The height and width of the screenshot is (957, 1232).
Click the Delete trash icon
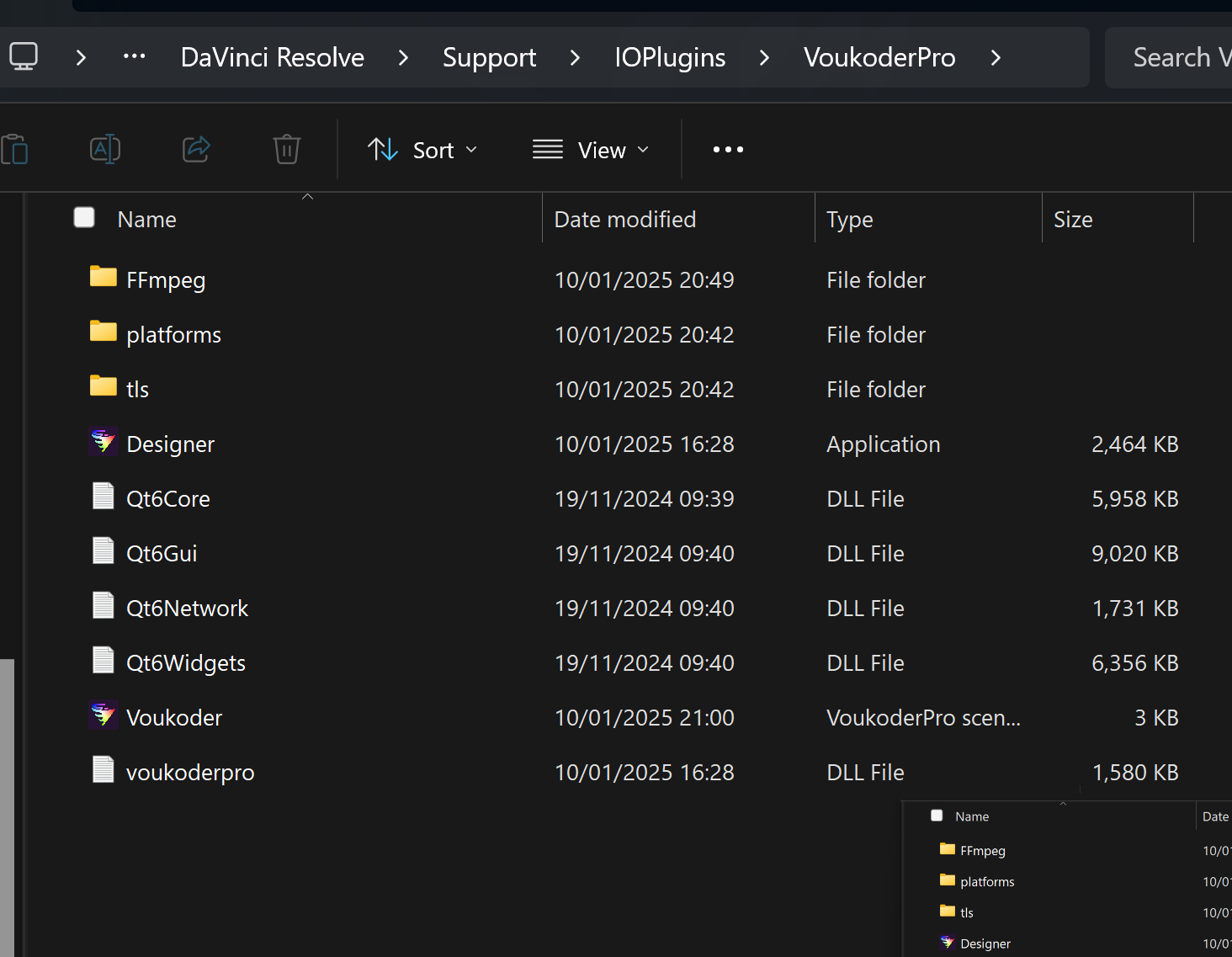tap(286, 150)
